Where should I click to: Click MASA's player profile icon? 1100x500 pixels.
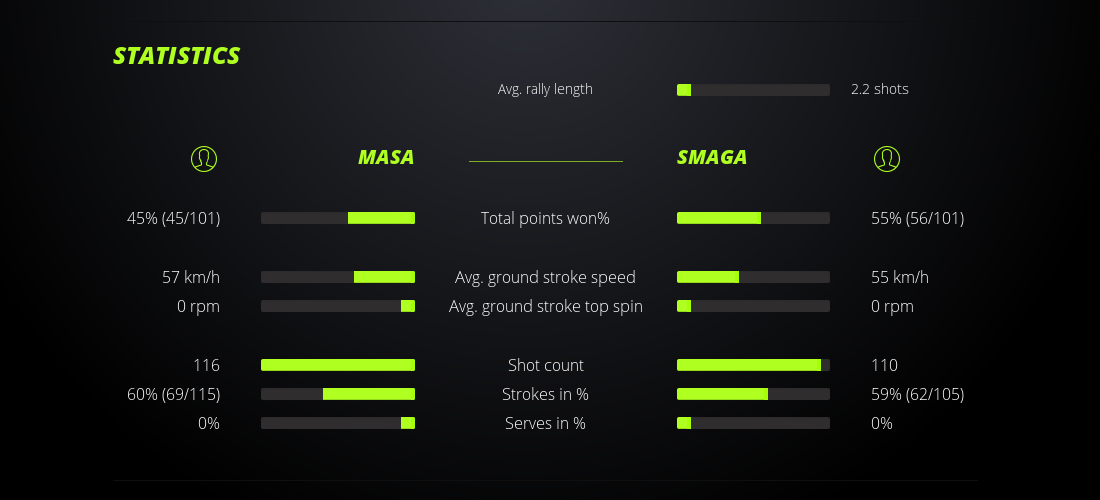pos(204,158)
